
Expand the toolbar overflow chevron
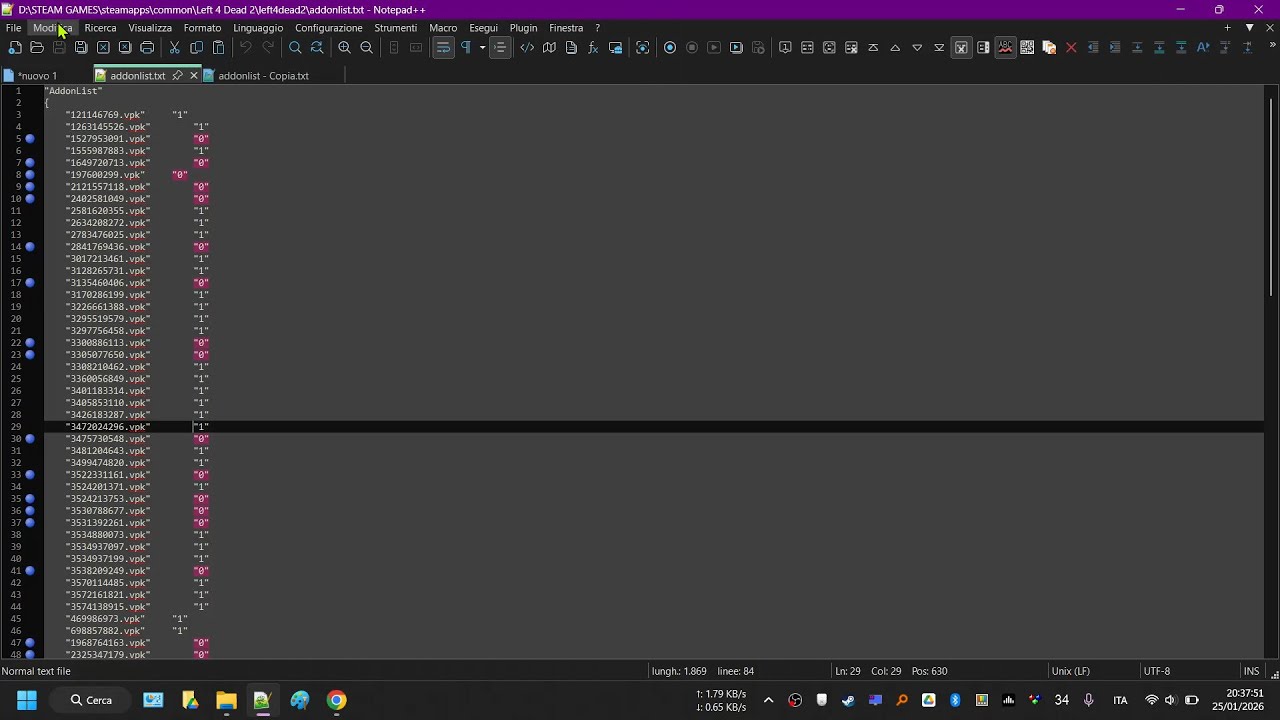pos(1271,46)
